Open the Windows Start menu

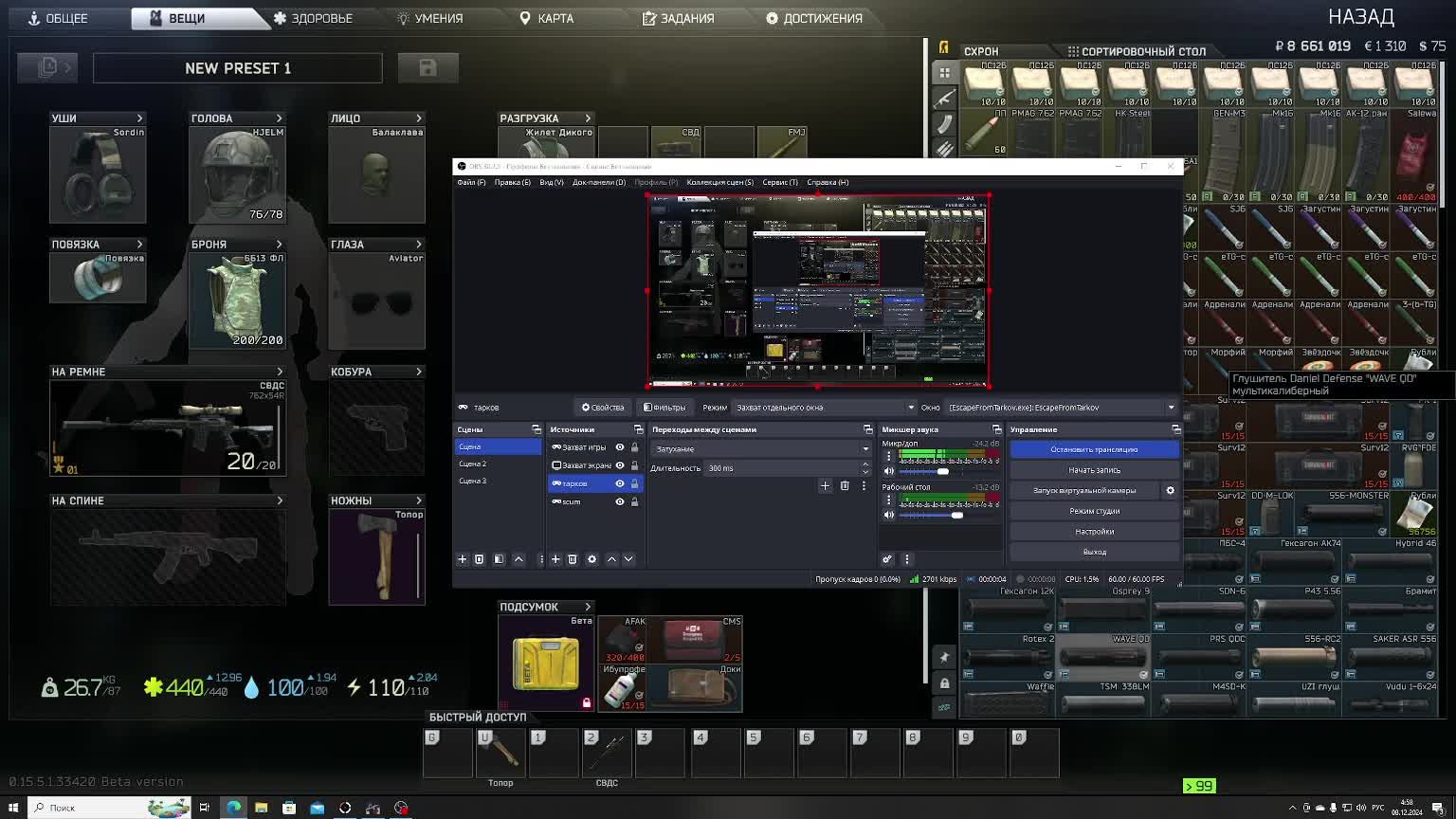tap(13, 808)
